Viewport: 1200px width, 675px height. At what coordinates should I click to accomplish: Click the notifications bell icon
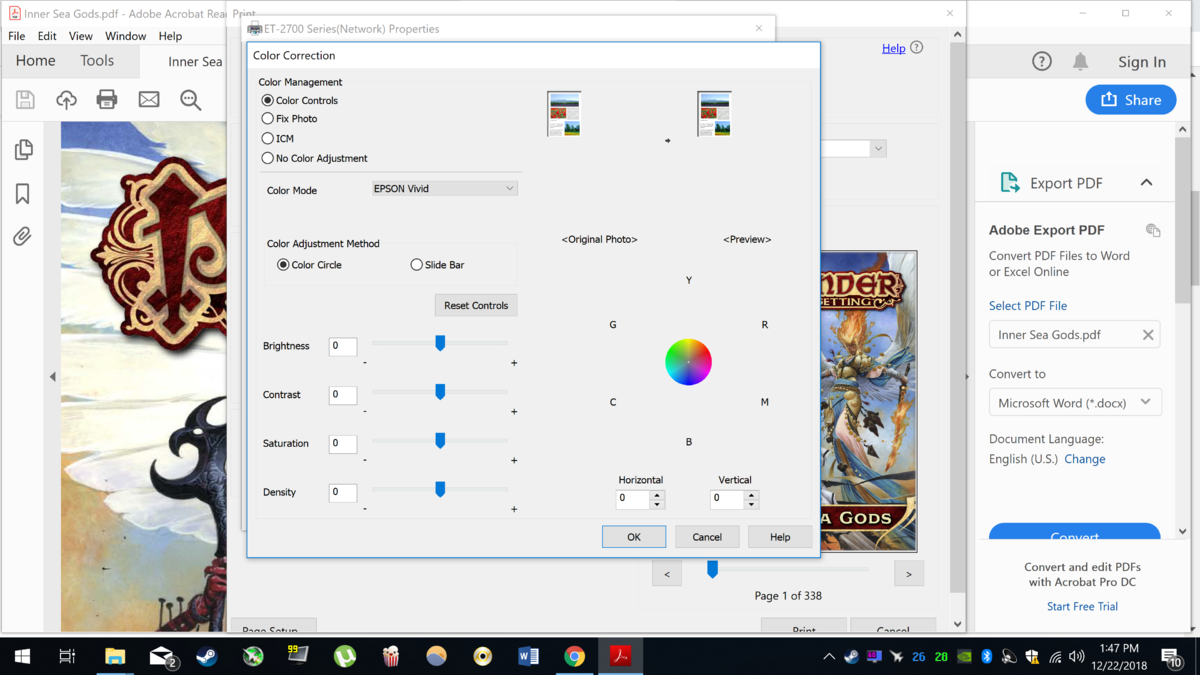(1080, 62)
